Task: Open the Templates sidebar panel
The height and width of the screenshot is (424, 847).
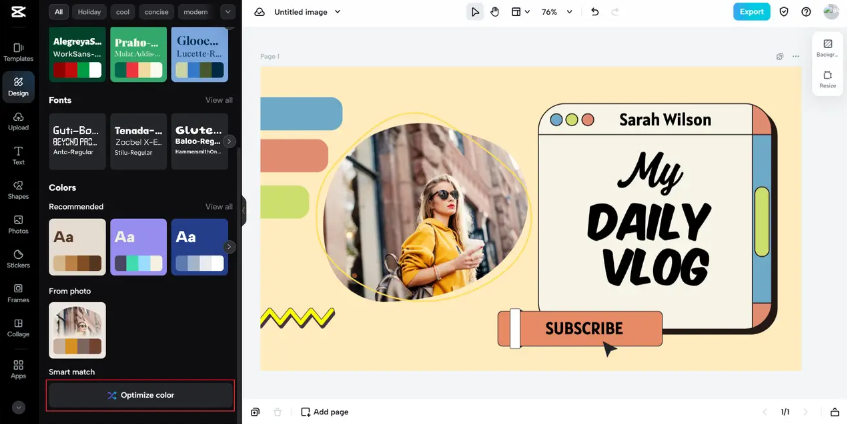Action: (18, 52)
